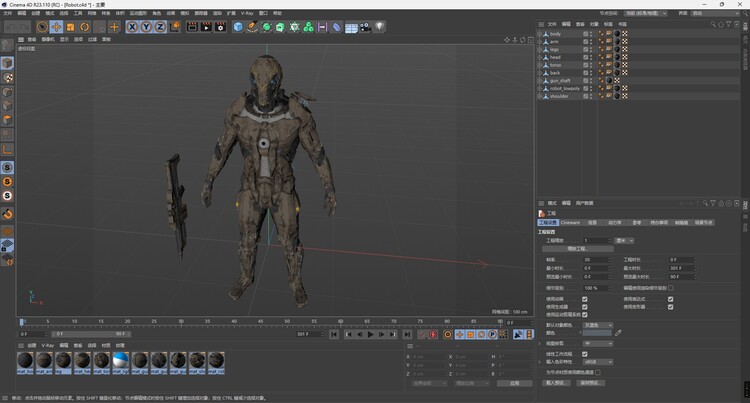Viewport: 750px width, 403px height.
Task: Click the Bend deformer icon
Action: (x=337, y=27)
